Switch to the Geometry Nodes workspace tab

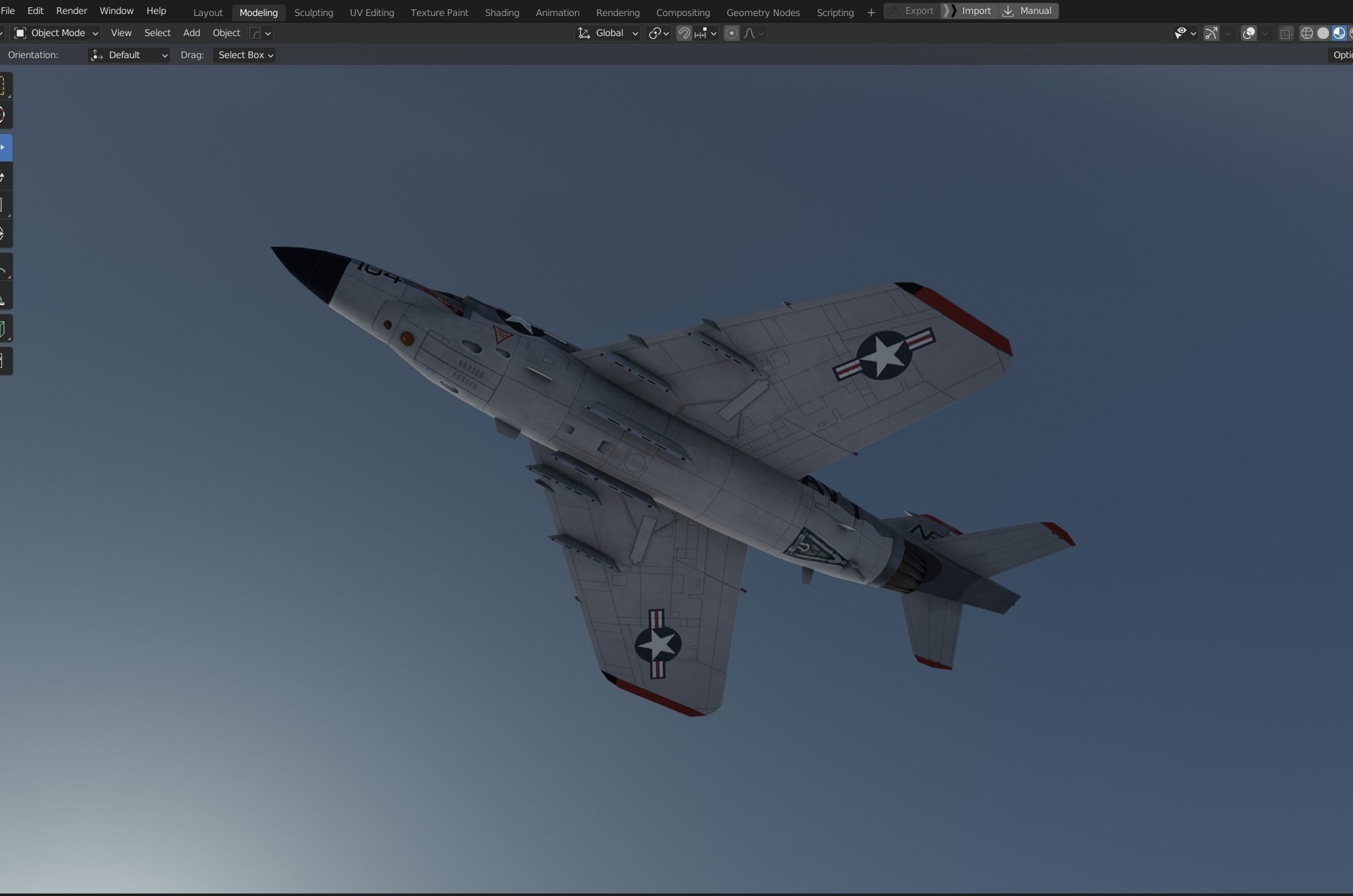pos(763,13)
